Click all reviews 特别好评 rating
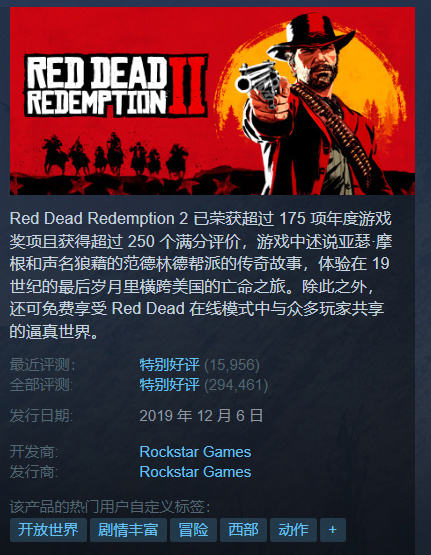 [169, 385]
